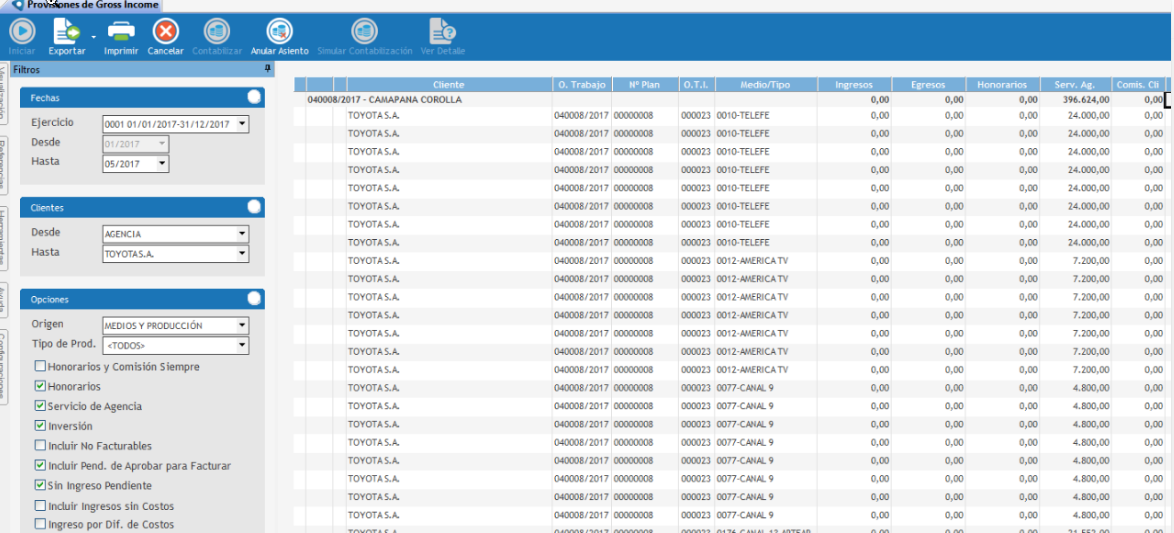Uncheck the Honorarios checkbox
Screen dimensions: 1174x533
[x=40, y=387]
